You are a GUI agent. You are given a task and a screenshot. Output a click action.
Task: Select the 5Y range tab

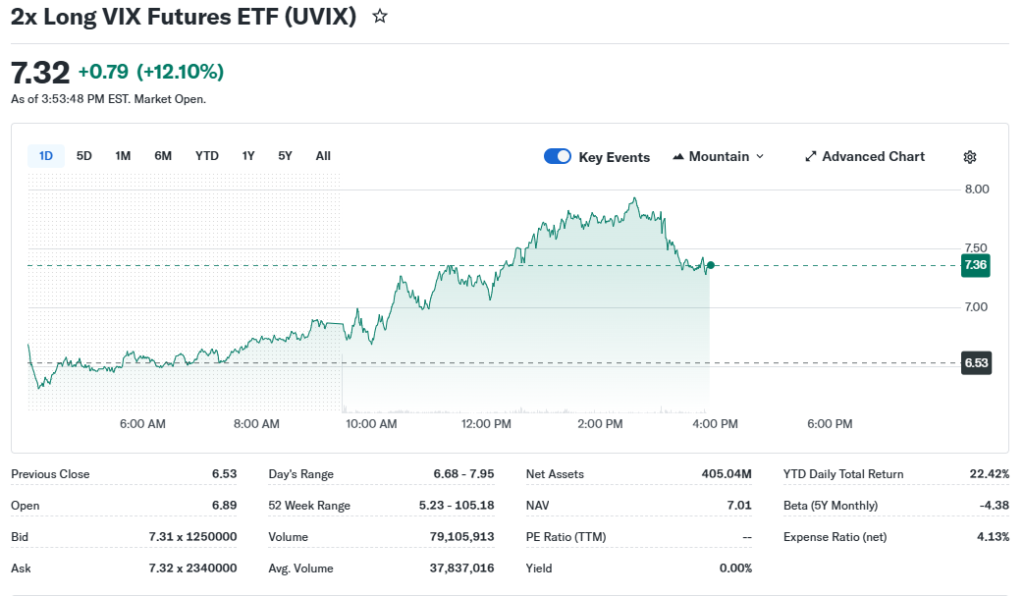285,156
